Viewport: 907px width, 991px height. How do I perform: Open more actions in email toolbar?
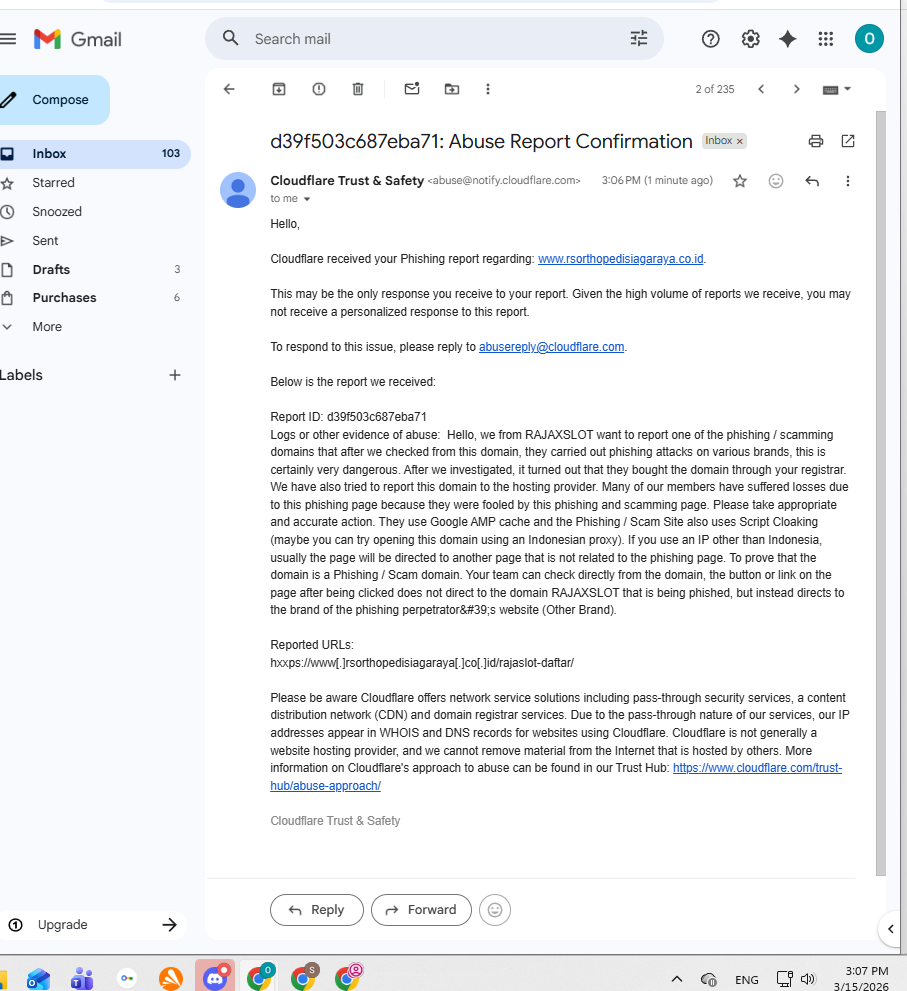click(487, 89)
